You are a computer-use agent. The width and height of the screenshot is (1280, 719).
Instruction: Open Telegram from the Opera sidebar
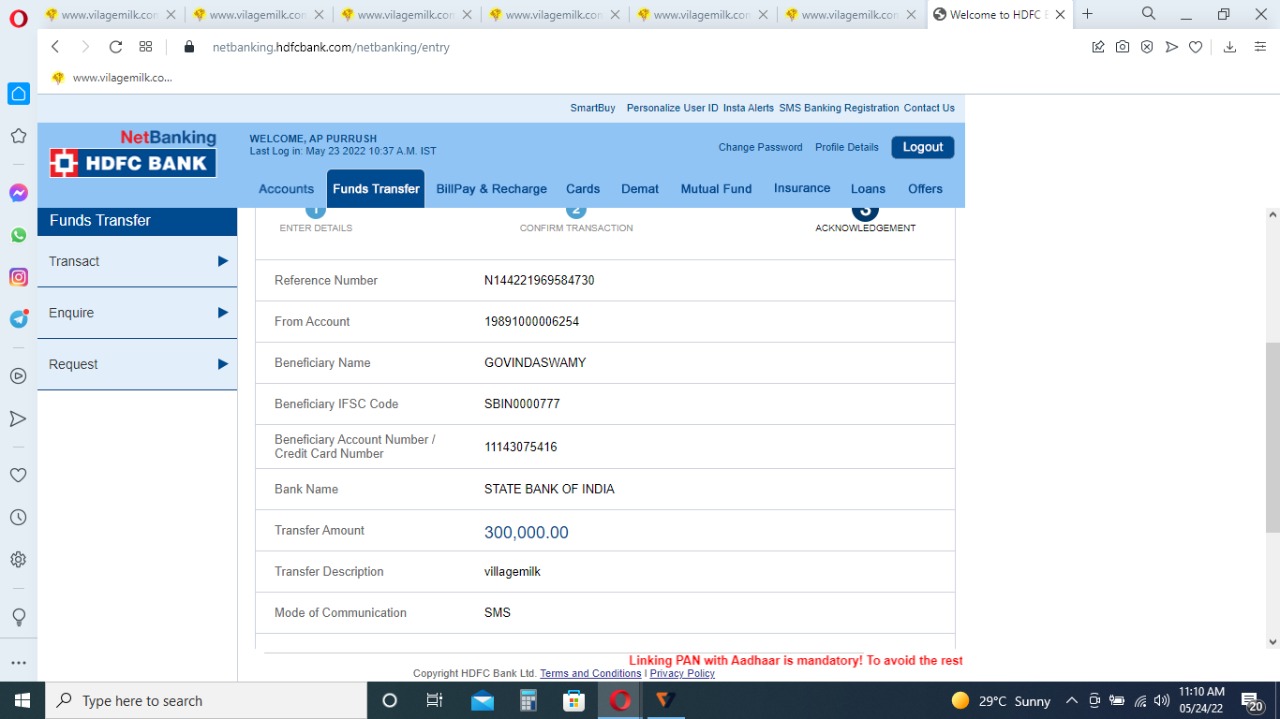coord(18,319)
